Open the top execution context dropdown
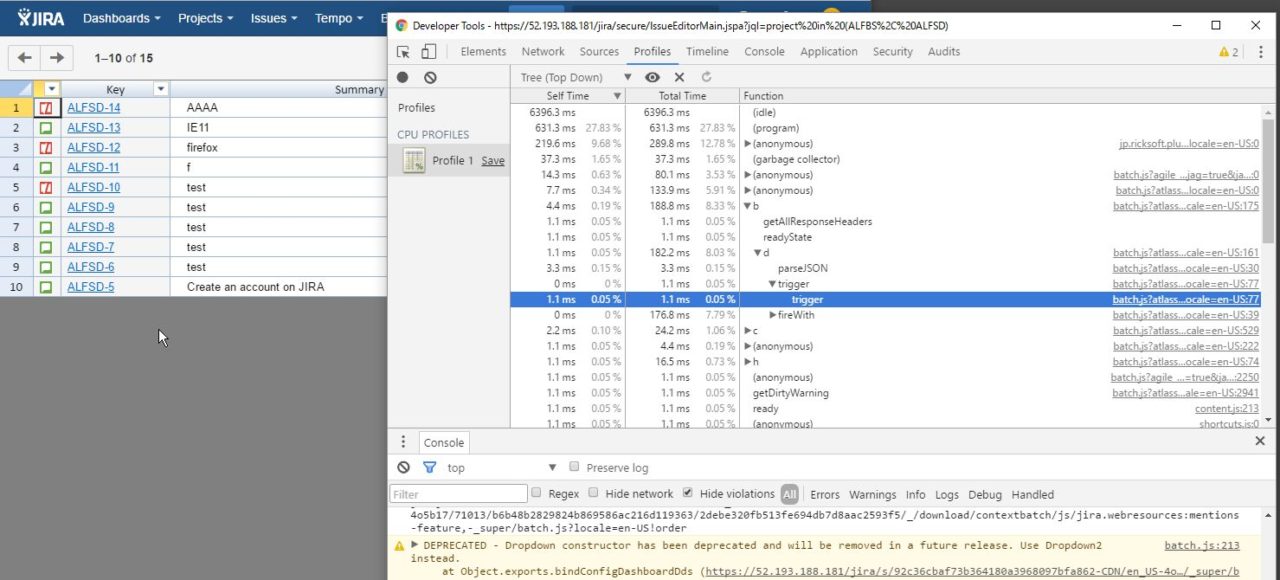 pos(501,467)
